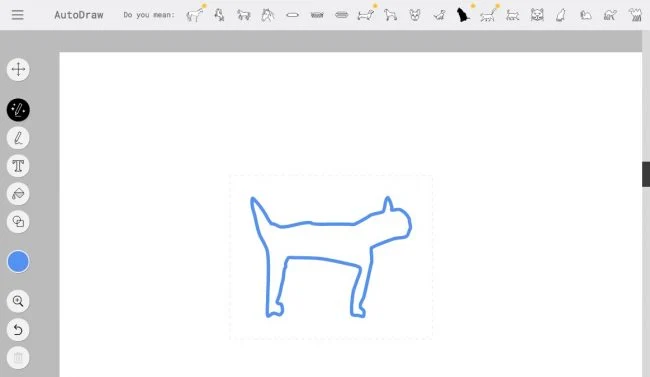
Task: Select the dachshund dog suggestion
Action: coord(366,15)
